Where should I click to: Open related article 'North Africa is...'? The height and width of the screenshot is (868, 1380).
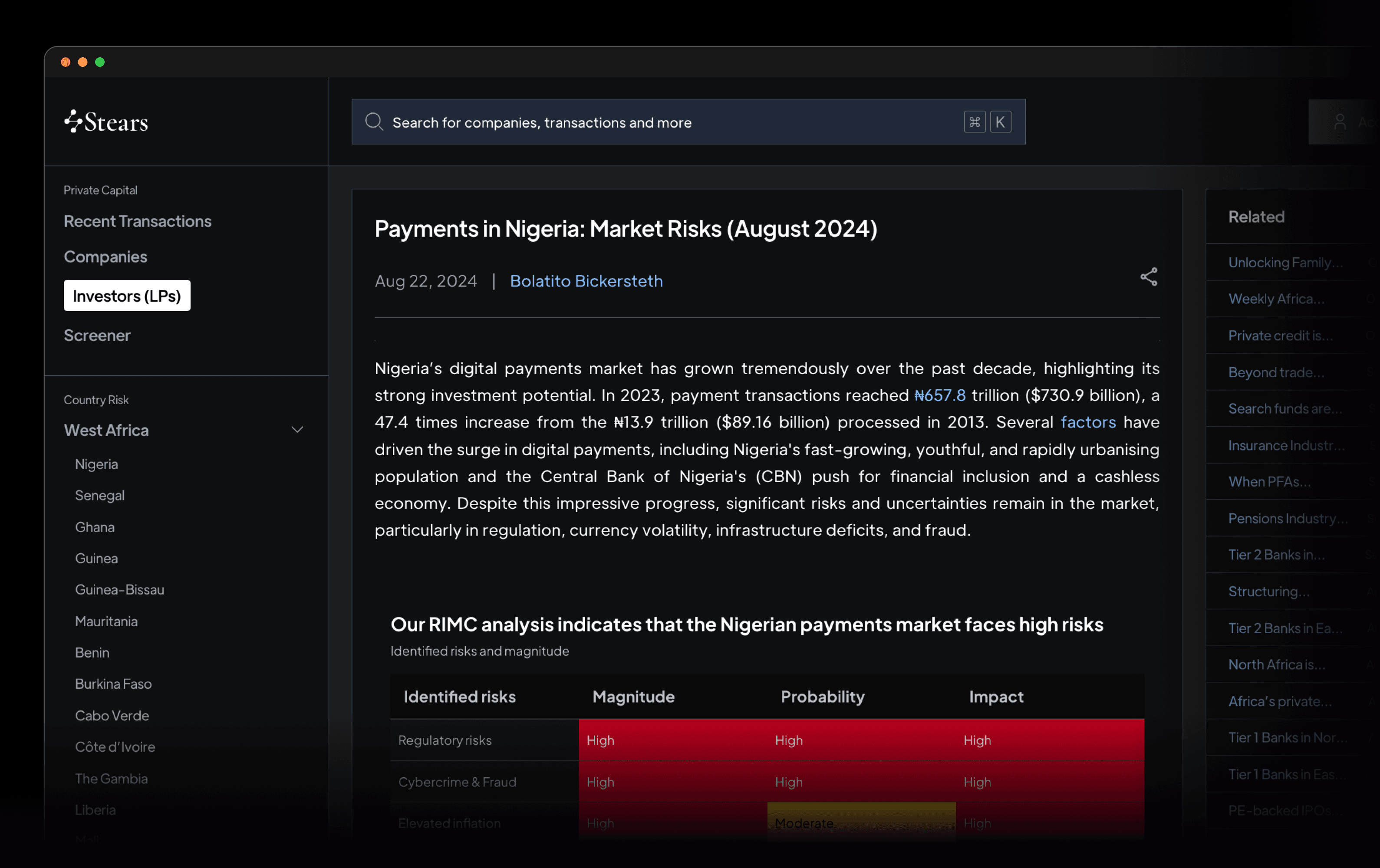pos(1277,664)
